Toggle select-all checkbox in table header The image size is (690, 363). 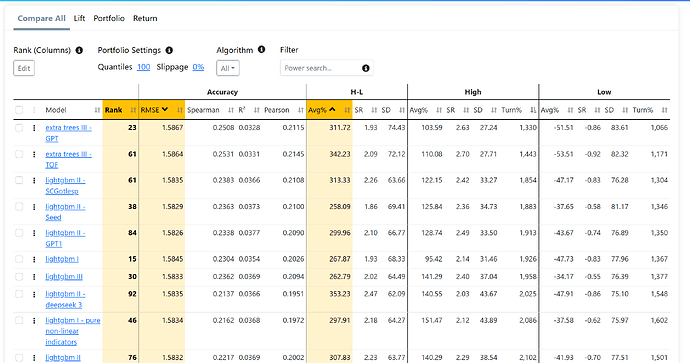[19, 110]
